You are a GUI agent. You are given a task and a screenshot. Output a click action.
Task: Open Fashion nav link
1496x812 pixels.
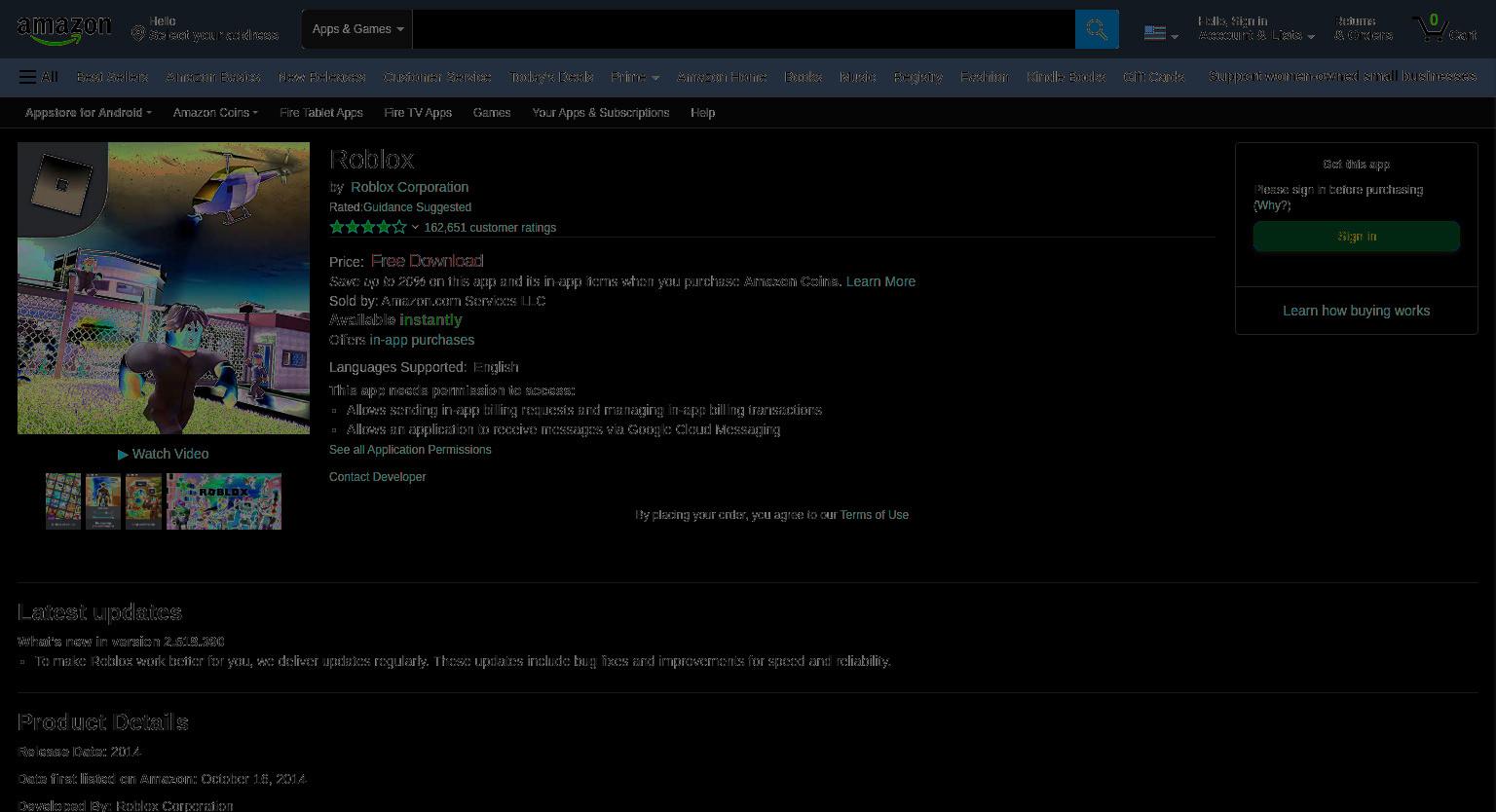984,77
